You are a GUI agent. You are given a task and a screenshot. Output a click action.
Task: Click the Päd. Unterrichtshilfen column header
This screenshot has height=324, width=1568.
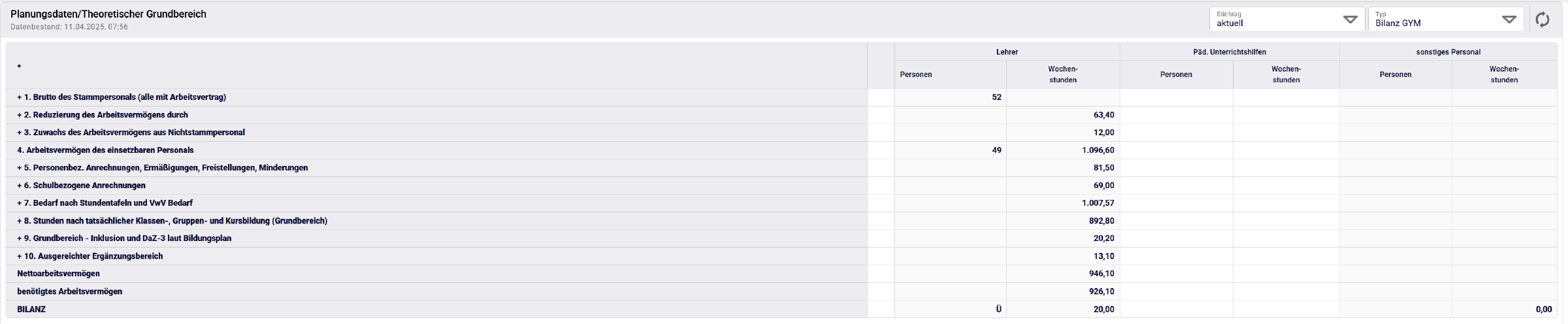pos(1229,52)
